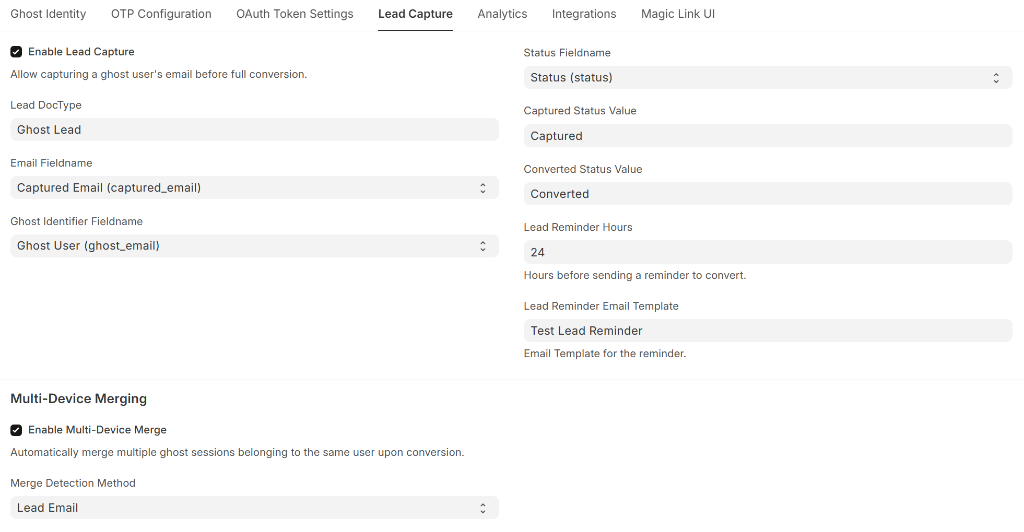Uncheck the Enable Lead Capture checkbox
The width and height of the screenshot is (1024, 532).
click(16, 52)
